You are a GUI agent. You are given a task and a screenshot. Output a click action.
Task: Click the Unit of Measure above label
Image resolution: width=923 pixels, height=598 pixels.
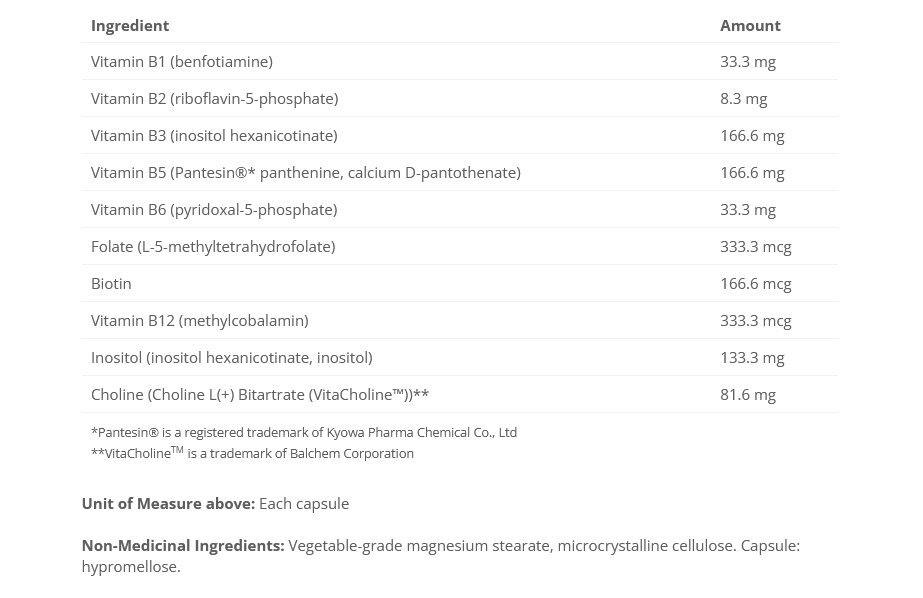tap(168, 503)
